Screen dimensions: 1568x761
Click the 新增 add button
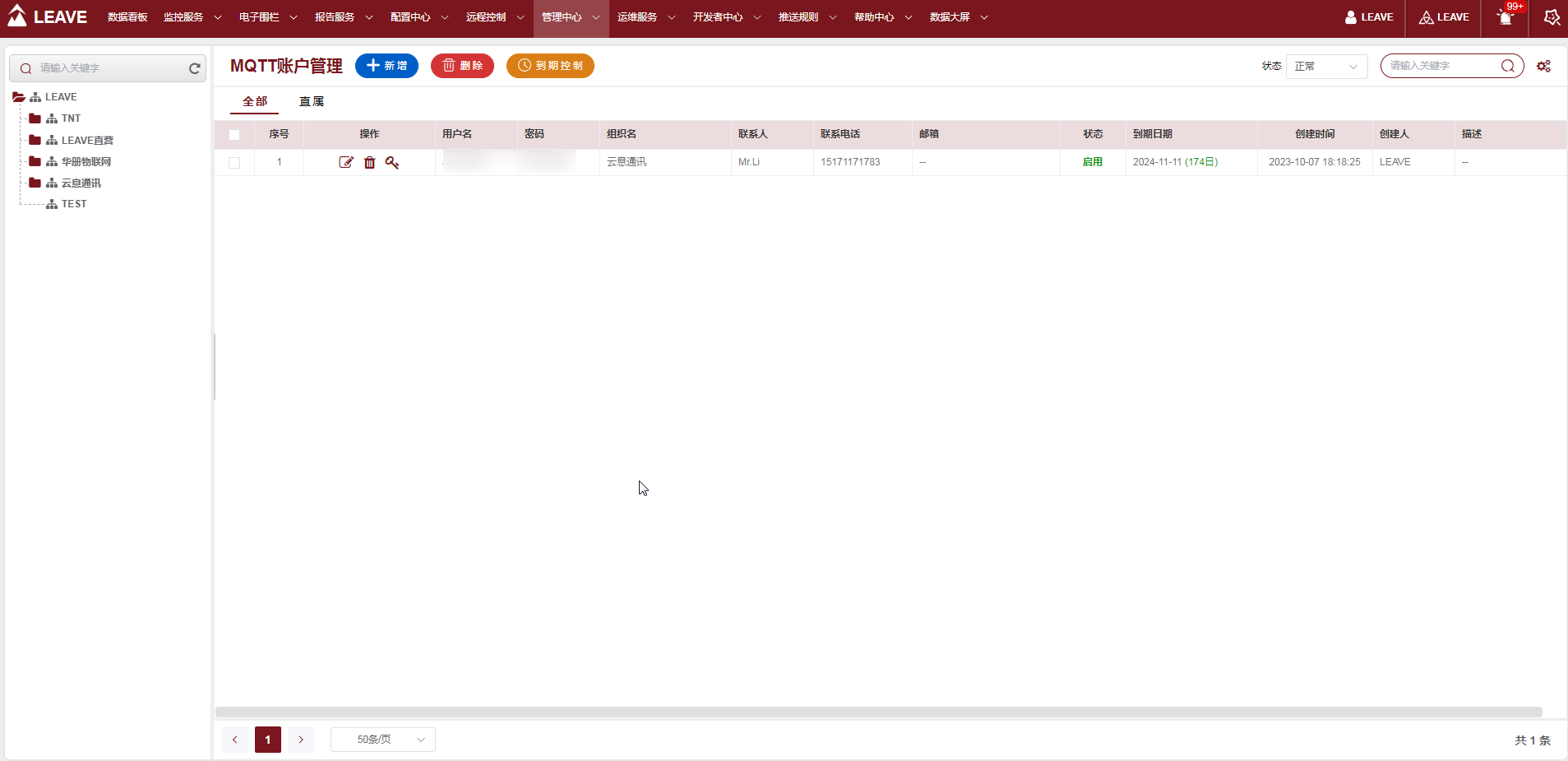(x=386, y=66)
